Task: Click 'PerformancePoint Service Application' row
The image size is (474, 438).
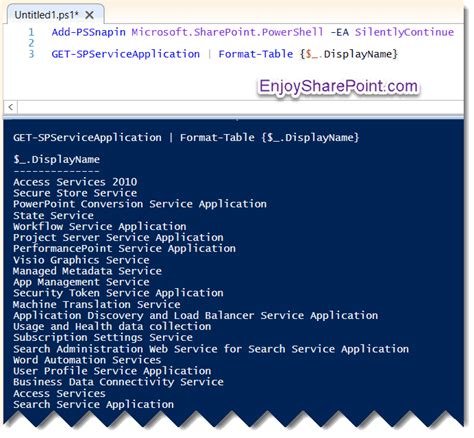Action: click(124, 249)
